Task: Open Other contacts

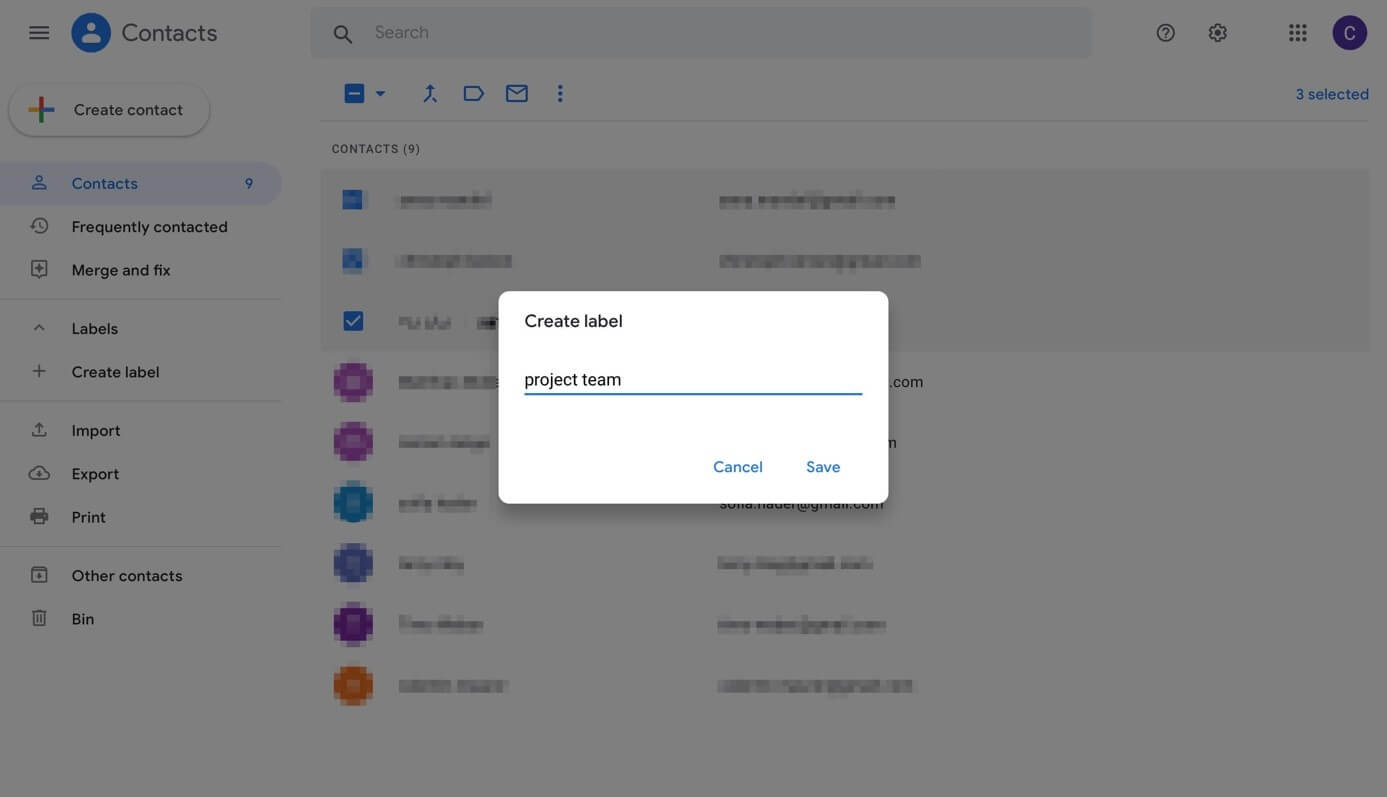Action: [140, 575]
